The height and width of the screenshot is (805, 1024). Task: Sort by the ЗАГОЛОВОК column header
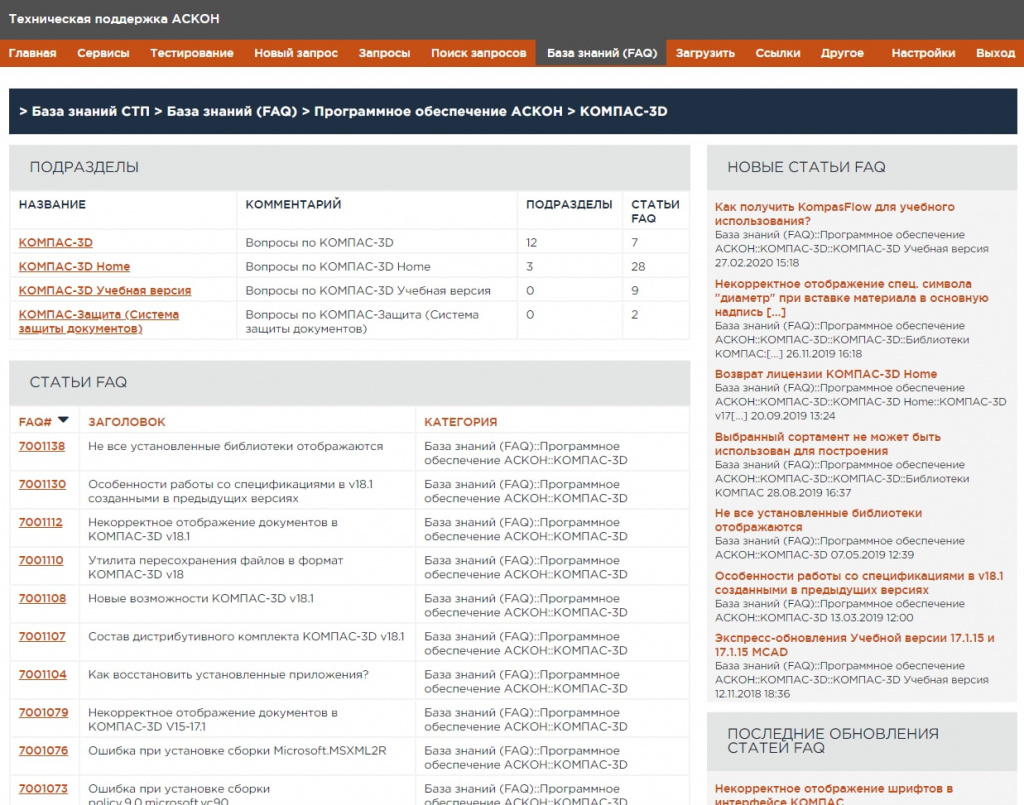(x=127, y=422)
